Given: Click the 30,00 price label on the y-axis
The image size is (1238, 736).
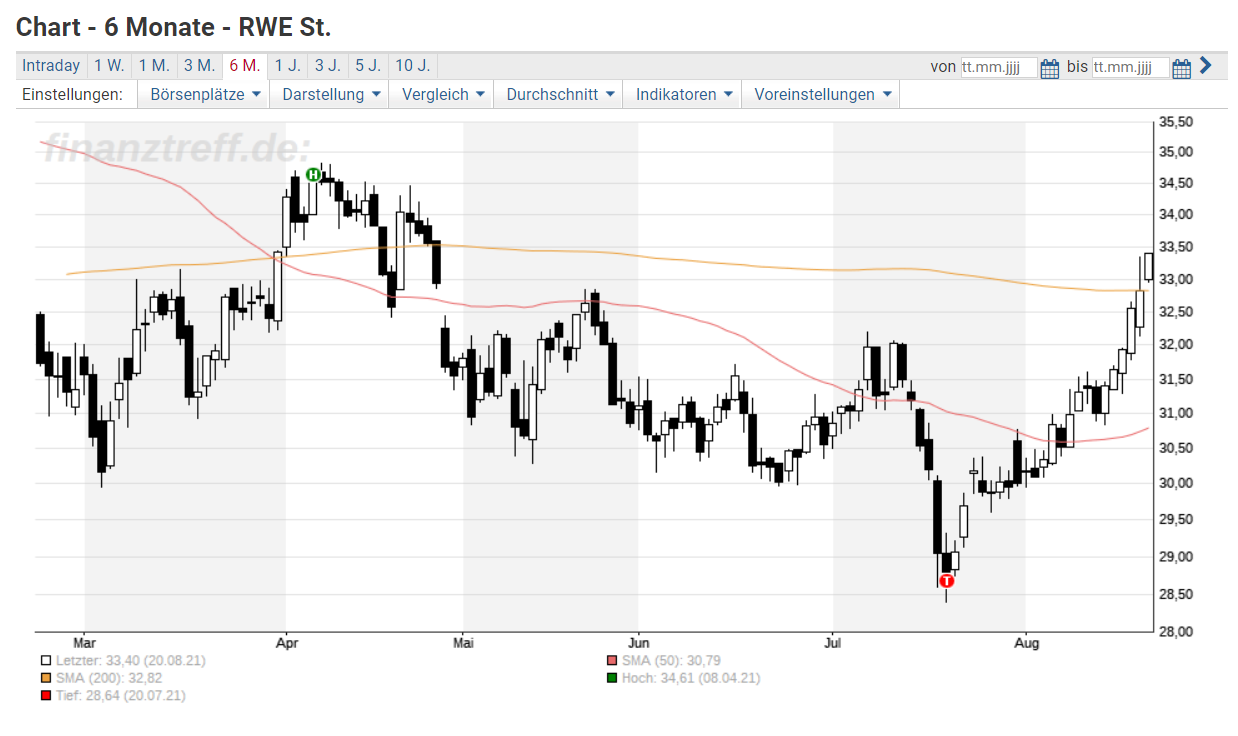Looking at the screenshot, I should (1176, 483).
